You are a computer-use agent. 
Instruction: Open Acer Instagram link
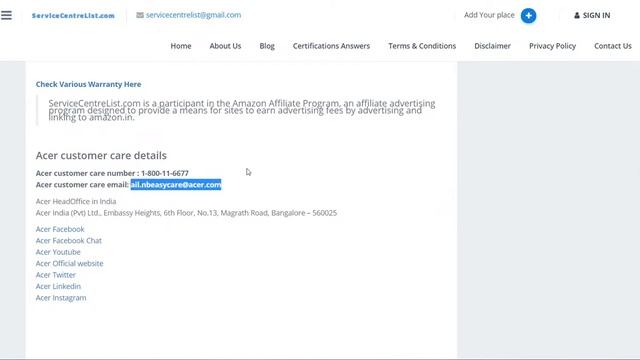[61, 298]
